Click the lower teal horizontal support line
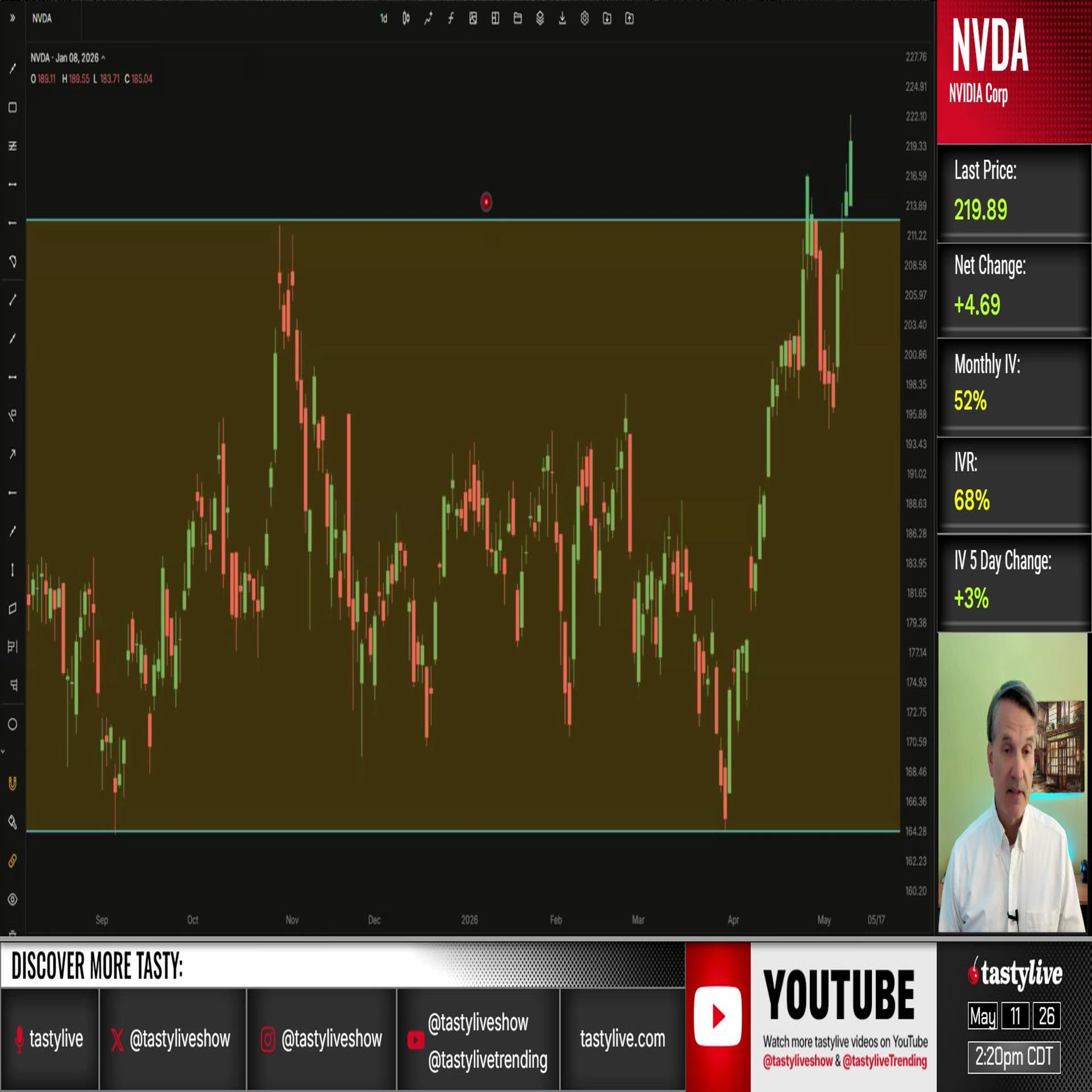This screenshot has width=1092, height=1092. pos(462,831)
